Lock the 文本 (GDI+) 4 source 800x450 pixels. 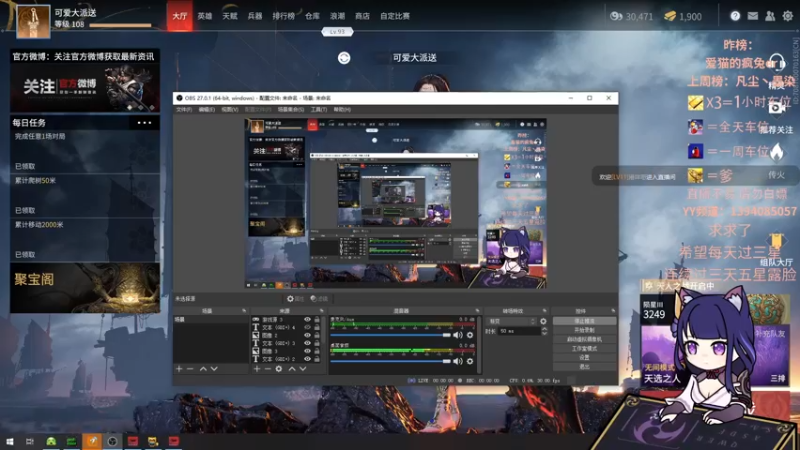point(317,328)
